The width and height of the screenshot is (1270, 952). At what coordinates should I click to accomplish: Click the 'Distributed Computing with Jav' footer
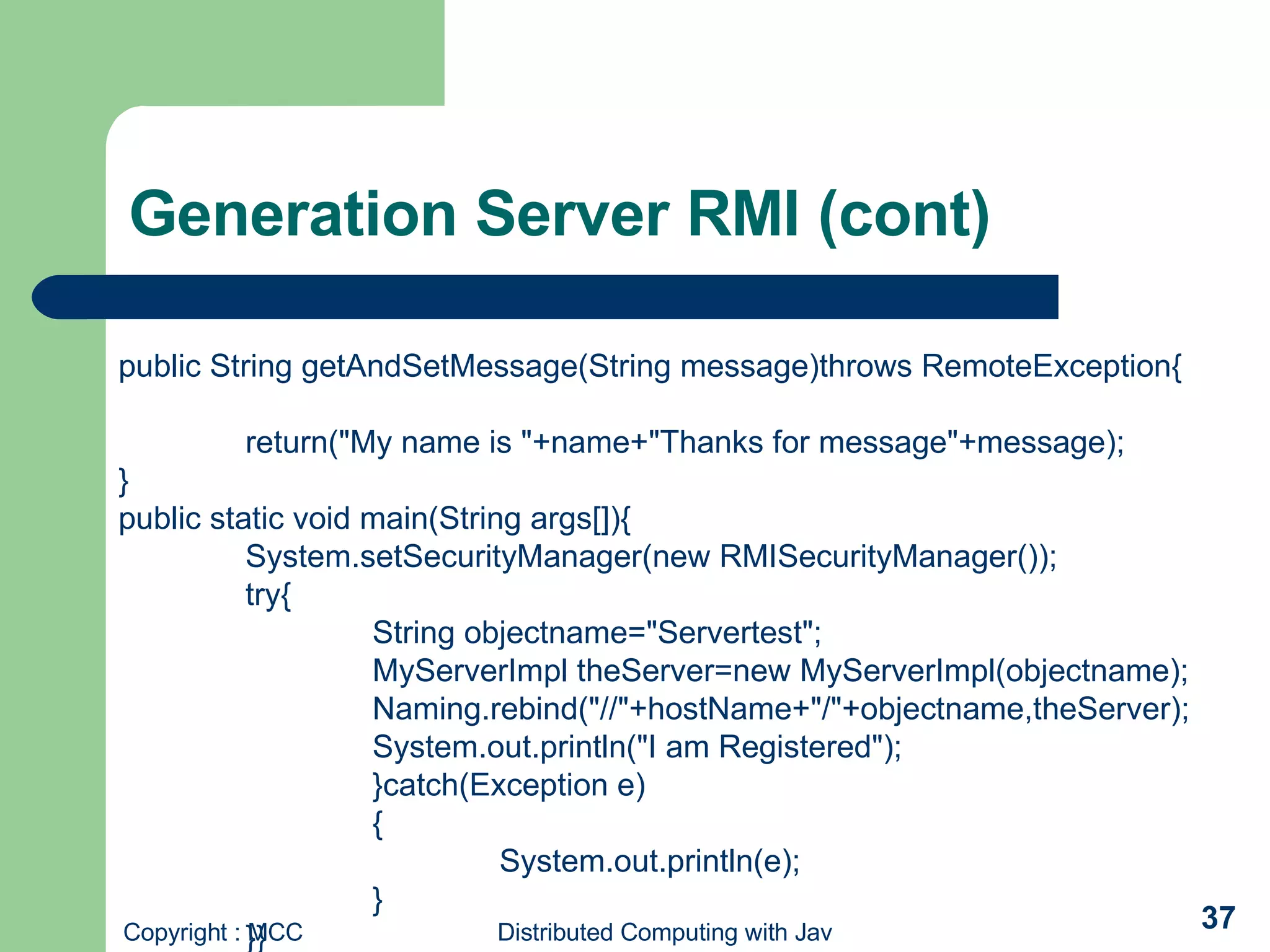click(x=664, y=932)
